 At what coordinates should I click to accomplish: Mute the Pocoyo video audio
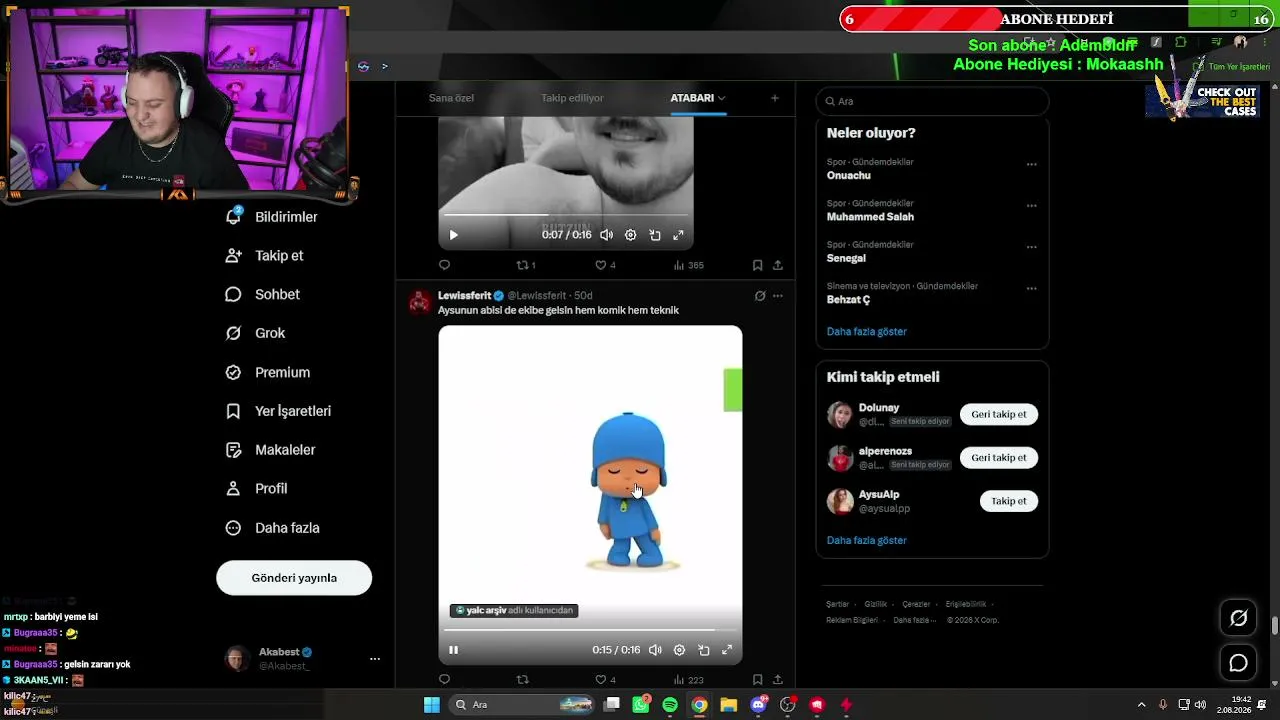655,650
